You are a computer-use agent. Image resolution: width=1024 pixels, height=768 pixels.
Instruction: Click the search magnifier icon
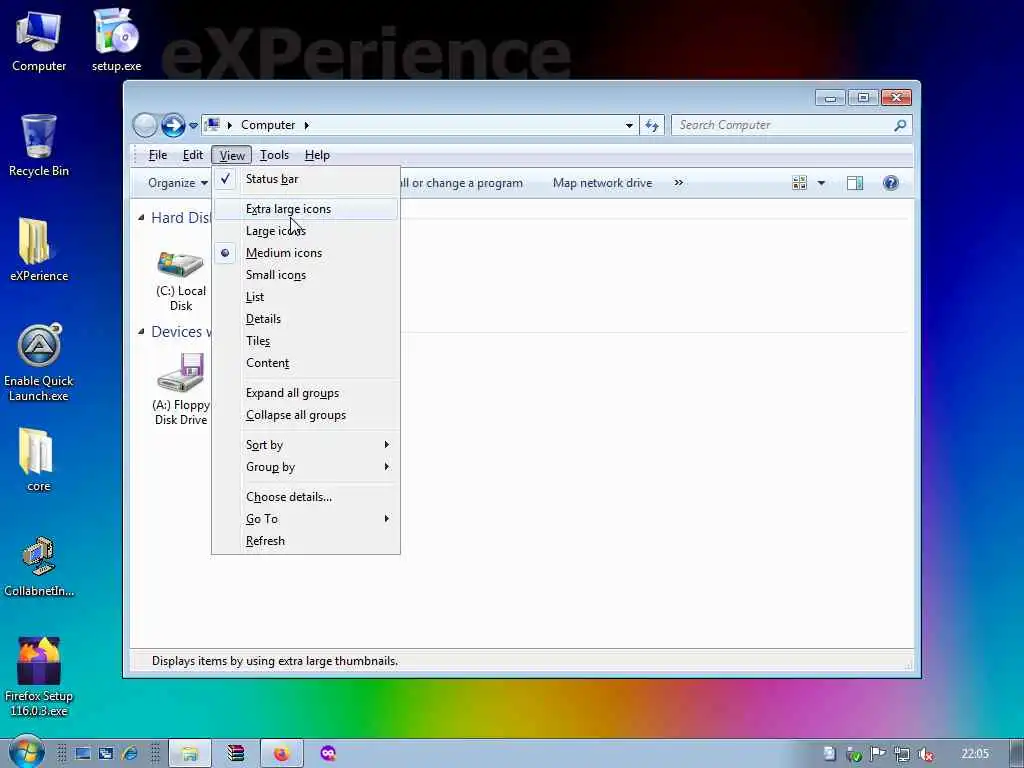click(900, 125)
